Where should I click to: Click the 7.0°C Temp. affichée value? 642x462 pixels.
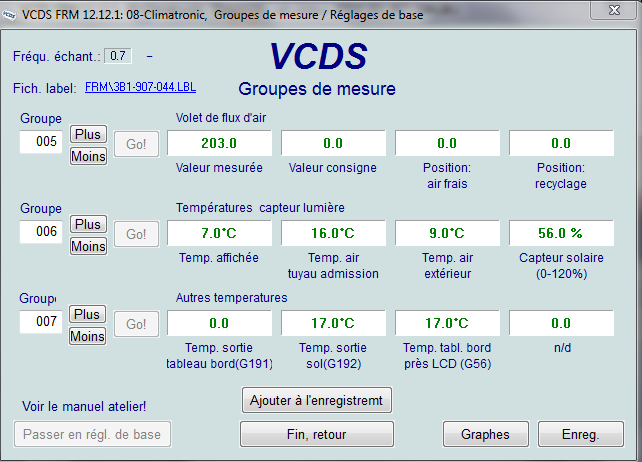coord(219,233)
